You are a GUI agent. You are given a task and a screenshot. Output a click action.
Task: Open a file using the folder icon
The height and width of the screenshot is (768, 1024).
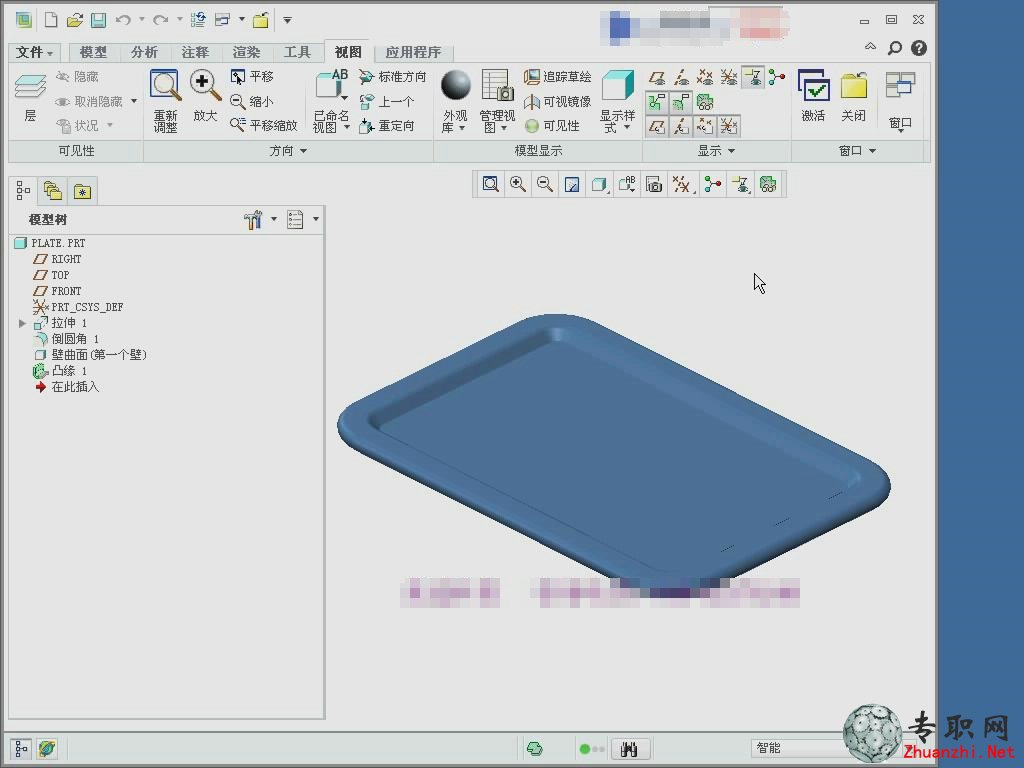coord(74,20)
